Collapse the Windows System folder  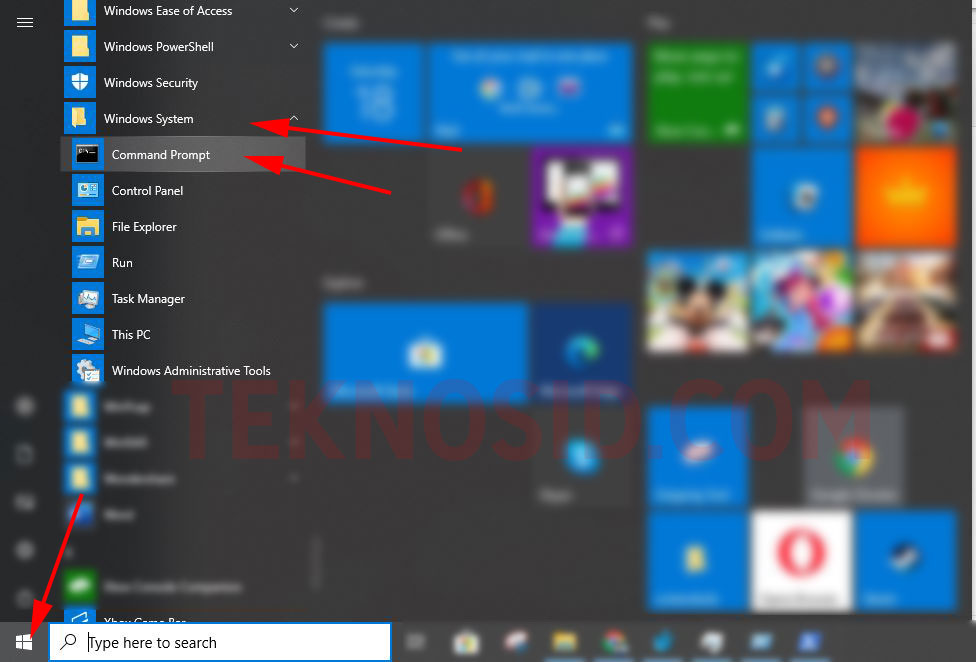click(184, 118)
